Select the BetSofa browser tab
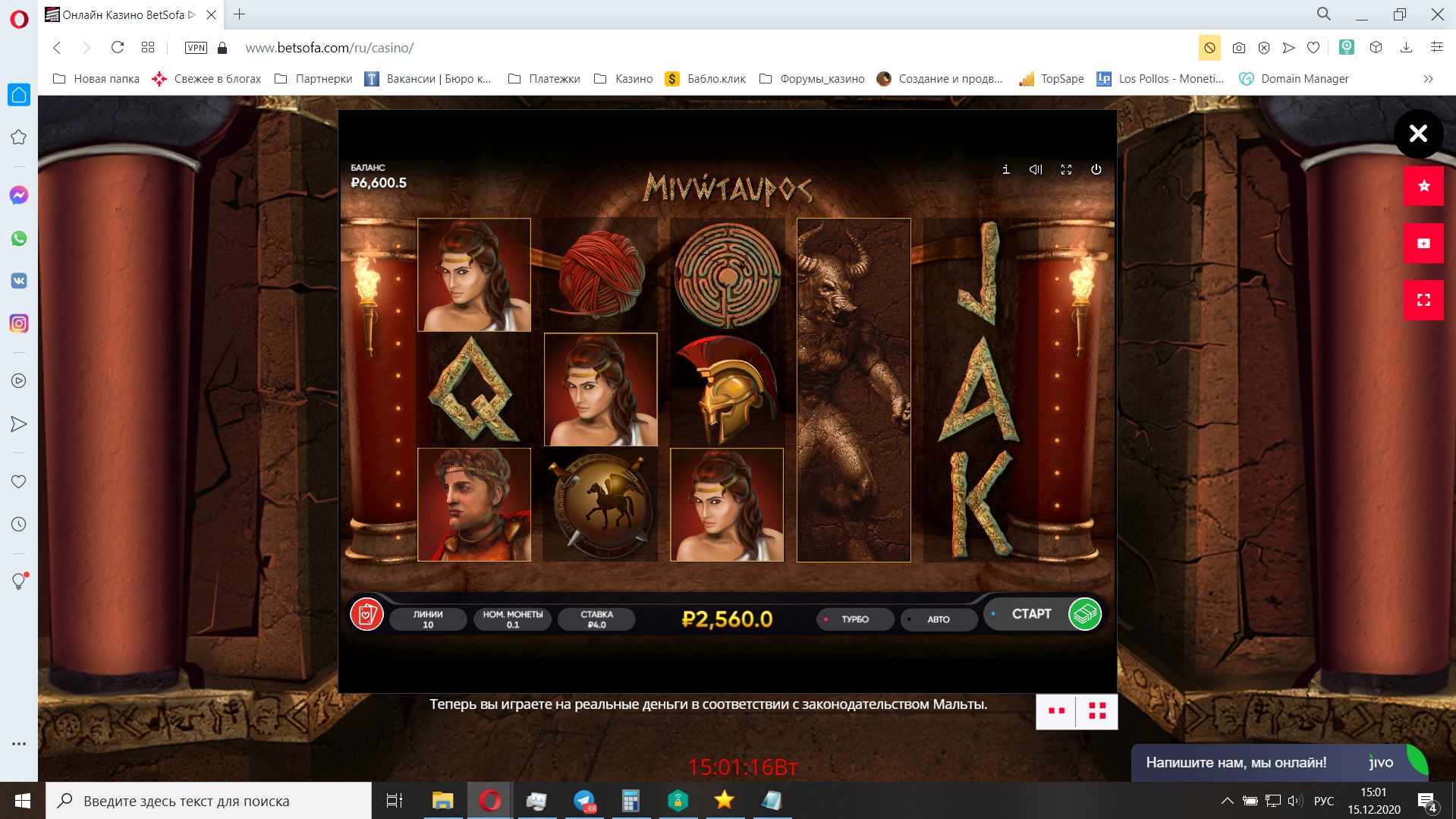Image resolution: width=1456 pixels, height=819 pixels. (121, 14)
